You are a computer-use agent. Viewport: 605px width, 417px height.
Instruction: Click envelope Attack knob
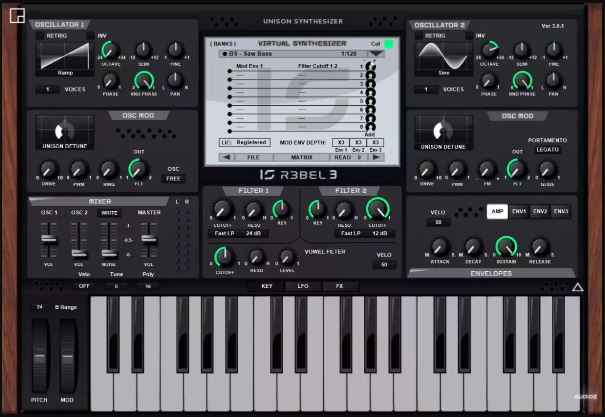(x=439, y=247)
